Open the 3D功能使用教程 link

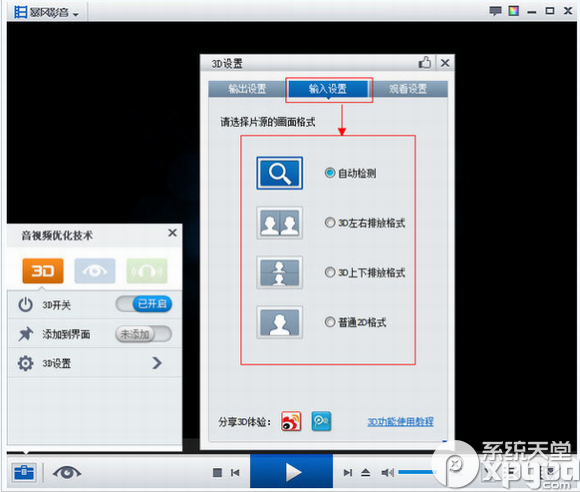coord(400,422)
